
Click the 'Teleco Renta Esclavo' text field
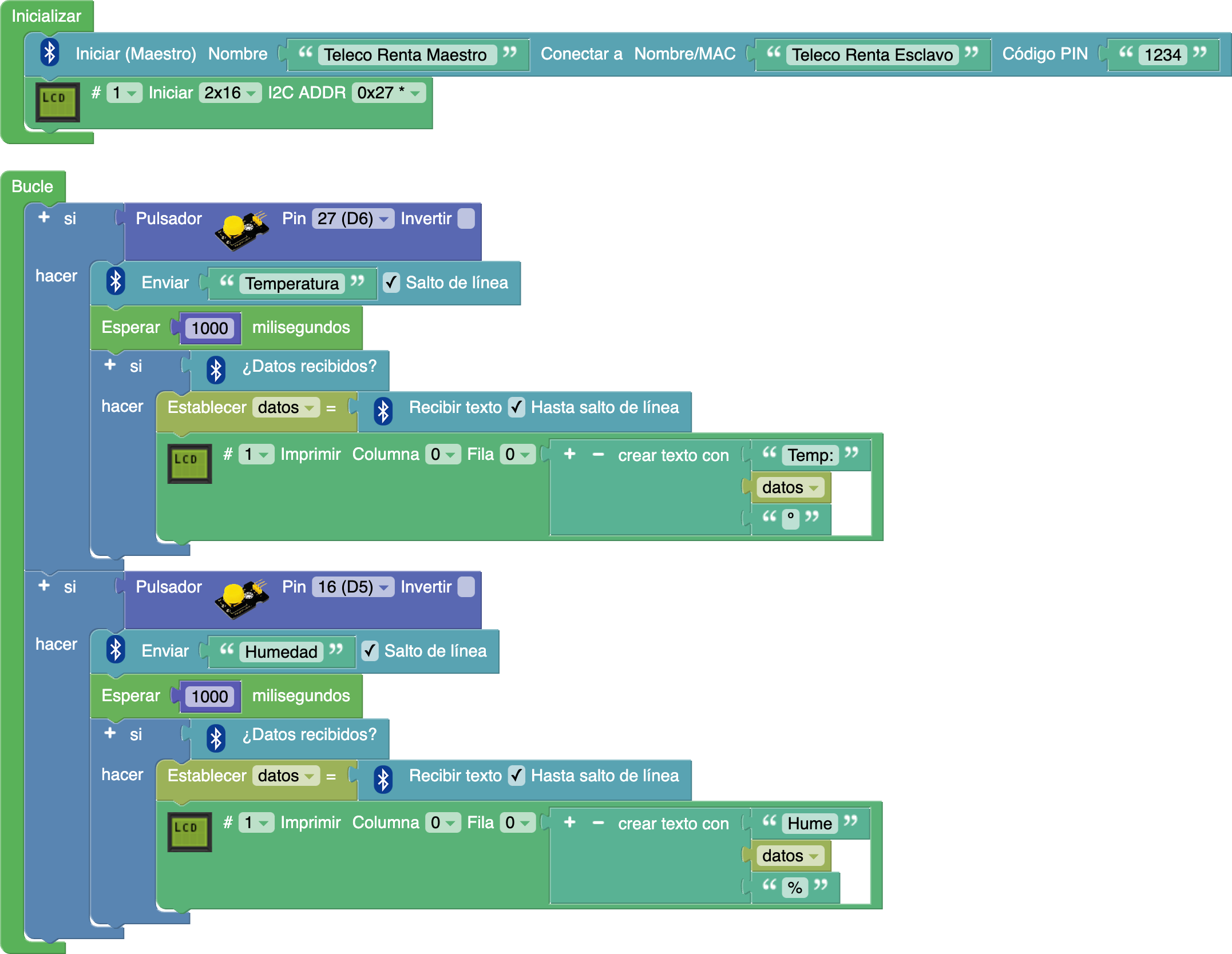coord(872,55)
